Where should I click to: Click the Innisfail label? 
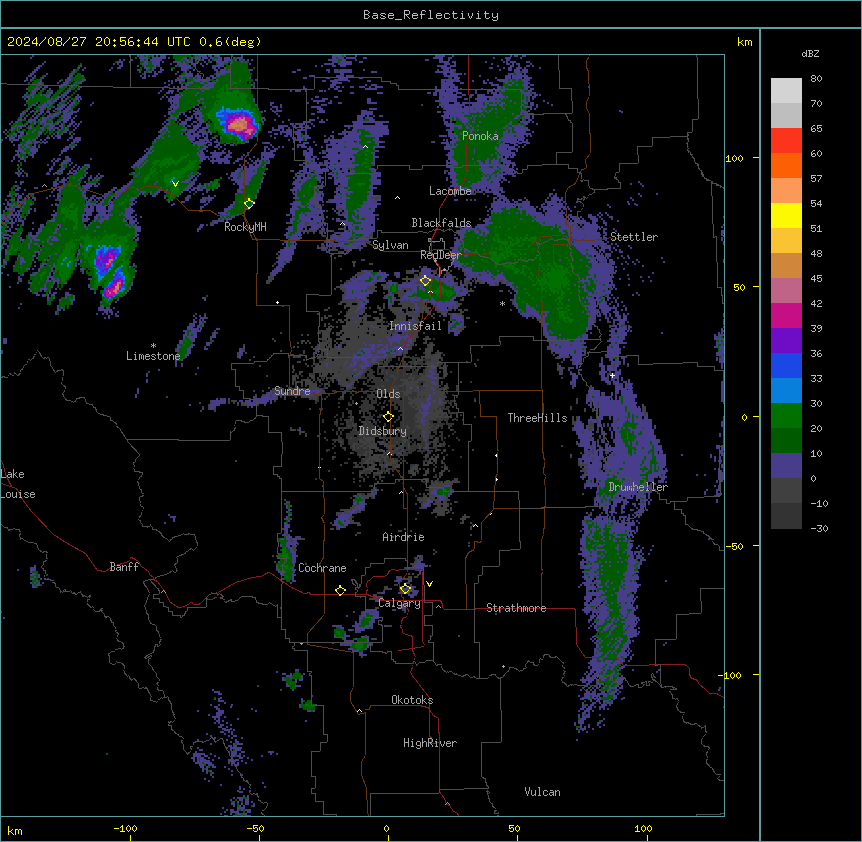(x=415, y=326)
